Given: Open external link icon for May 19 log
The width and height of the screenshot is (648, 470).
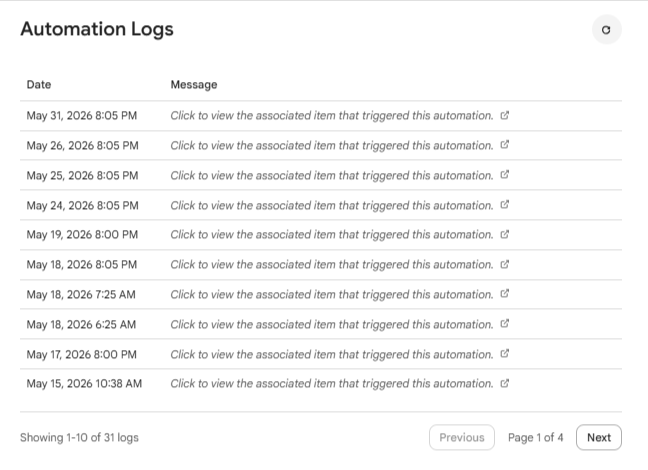Looking at the screenshot, I should (505, 234).
